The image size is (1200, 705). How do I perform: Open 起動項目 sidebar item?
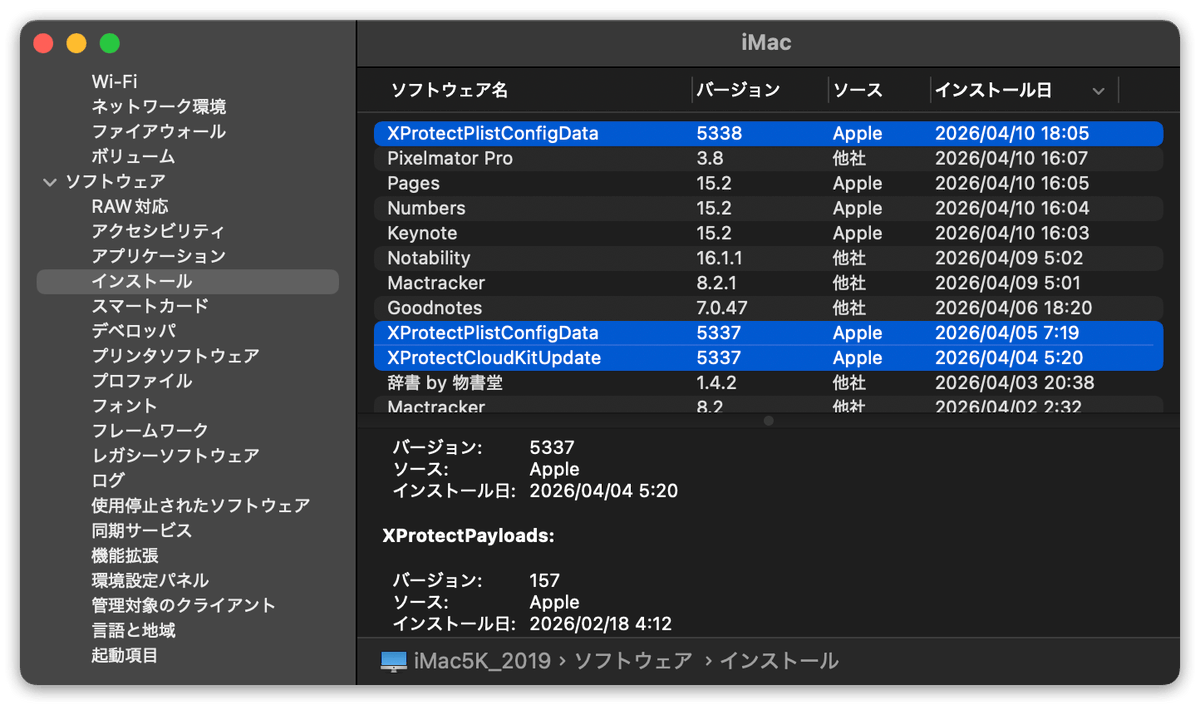125,656
